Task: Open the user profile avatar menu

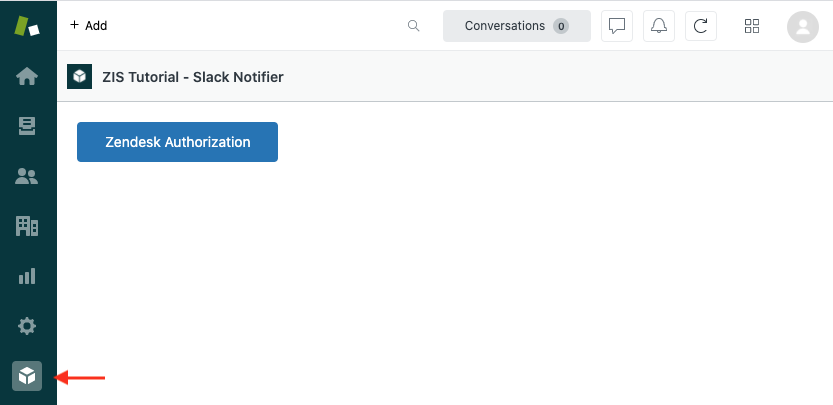Action: tap(803, 27)
